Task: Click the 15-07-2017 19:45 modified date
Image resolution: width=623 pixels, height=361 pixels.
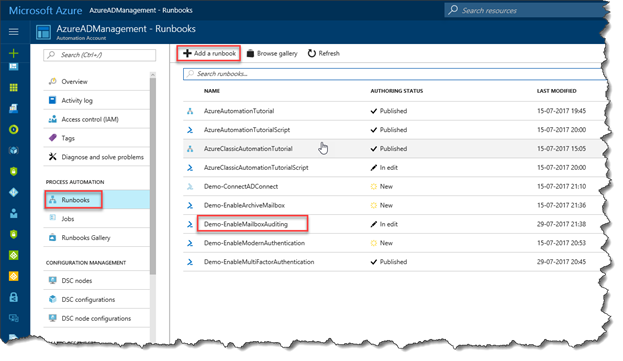Action: pos(561,111)
